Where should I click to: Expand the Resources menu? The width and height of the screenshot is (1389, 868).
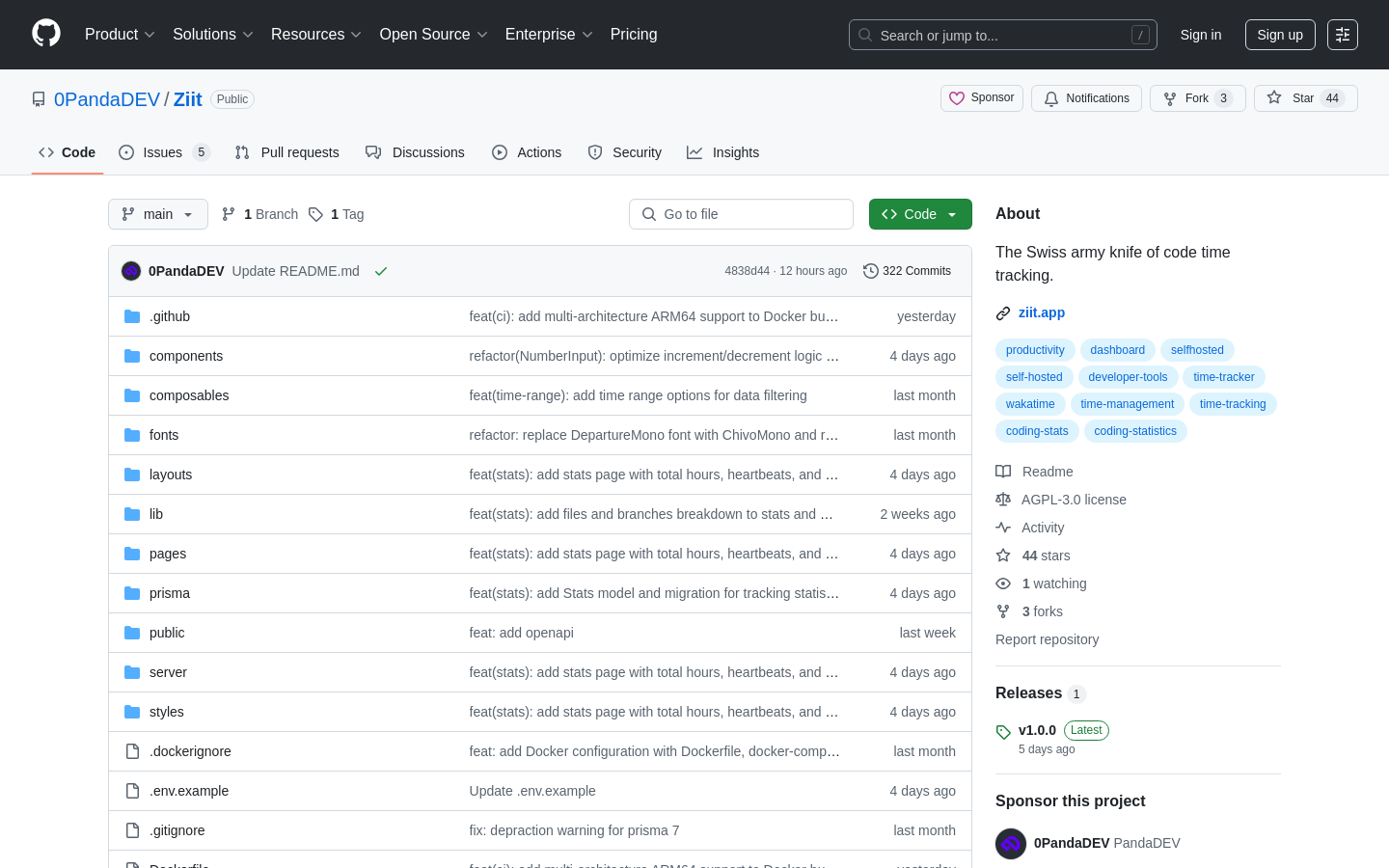coord(316,35)
